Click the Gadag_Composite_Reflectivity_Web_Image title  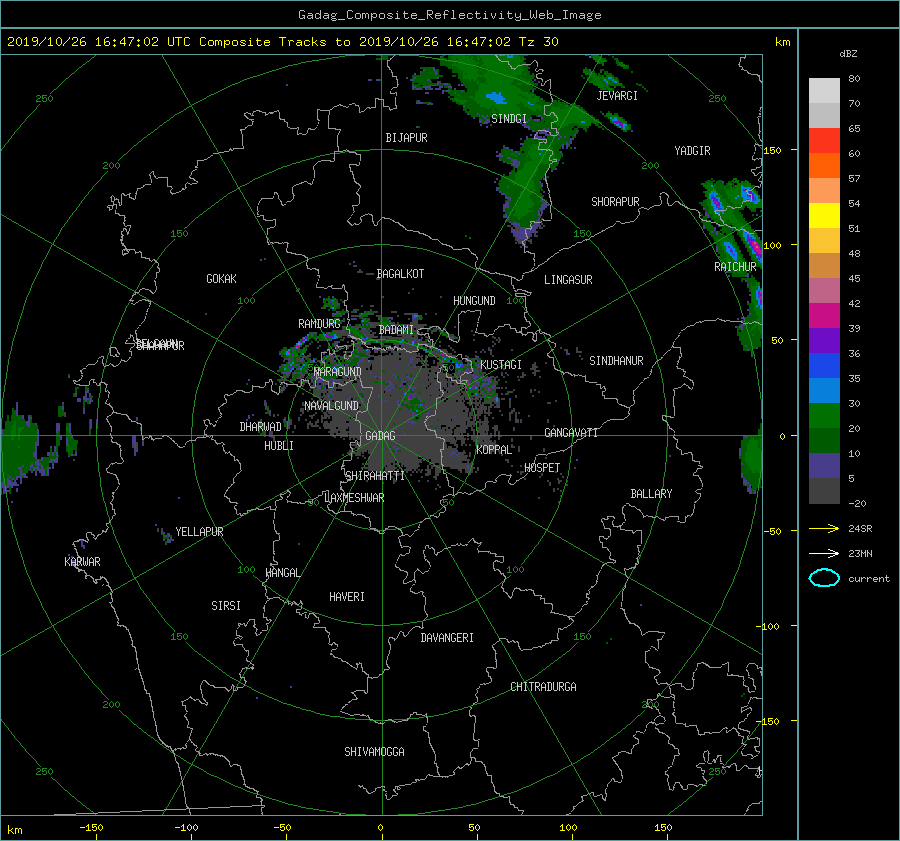click(x=449, y=14)
